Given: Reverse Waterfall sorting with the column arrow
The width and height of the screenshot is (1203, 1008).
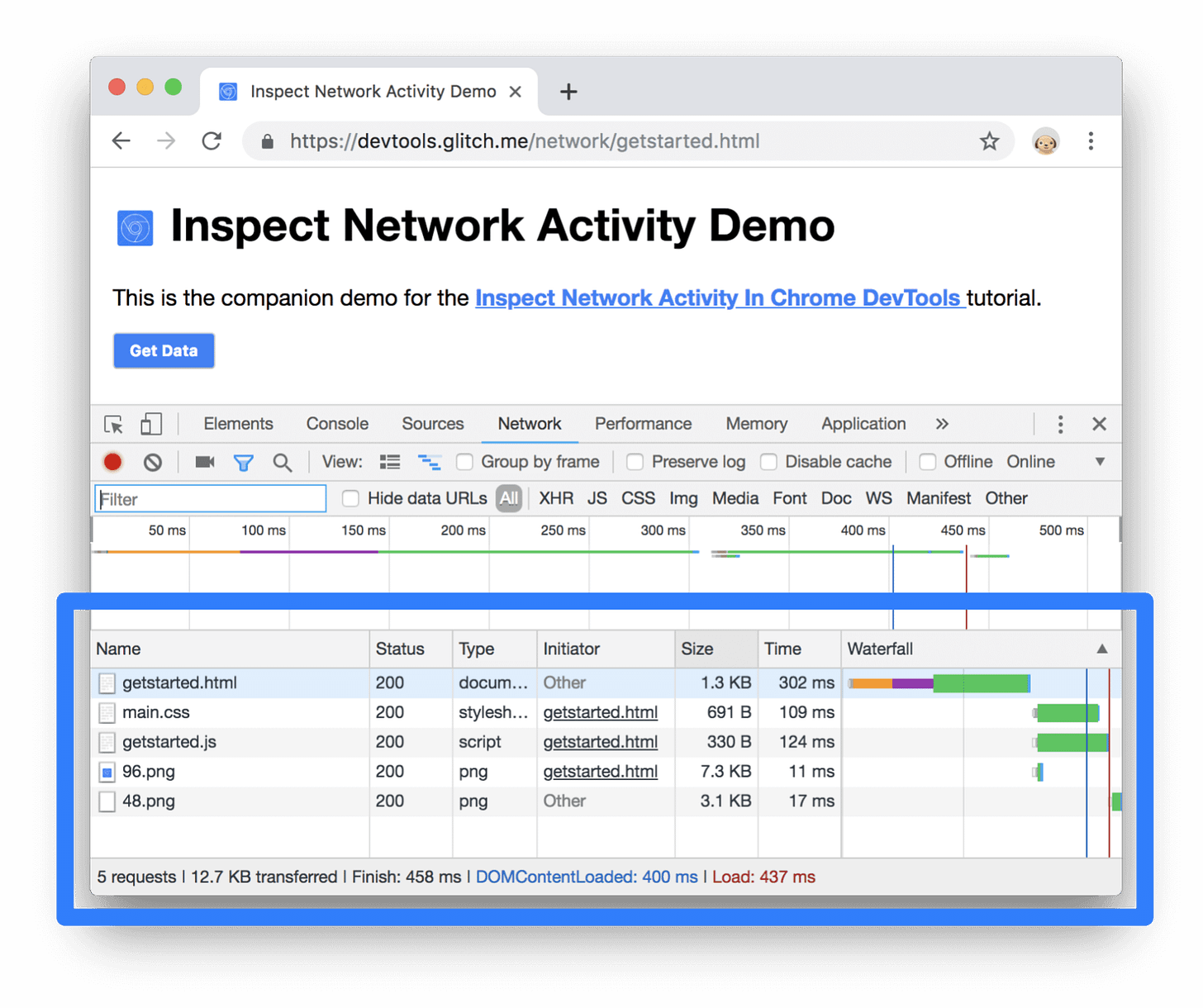Looking at the screenshot, I should click(1102, 649).
